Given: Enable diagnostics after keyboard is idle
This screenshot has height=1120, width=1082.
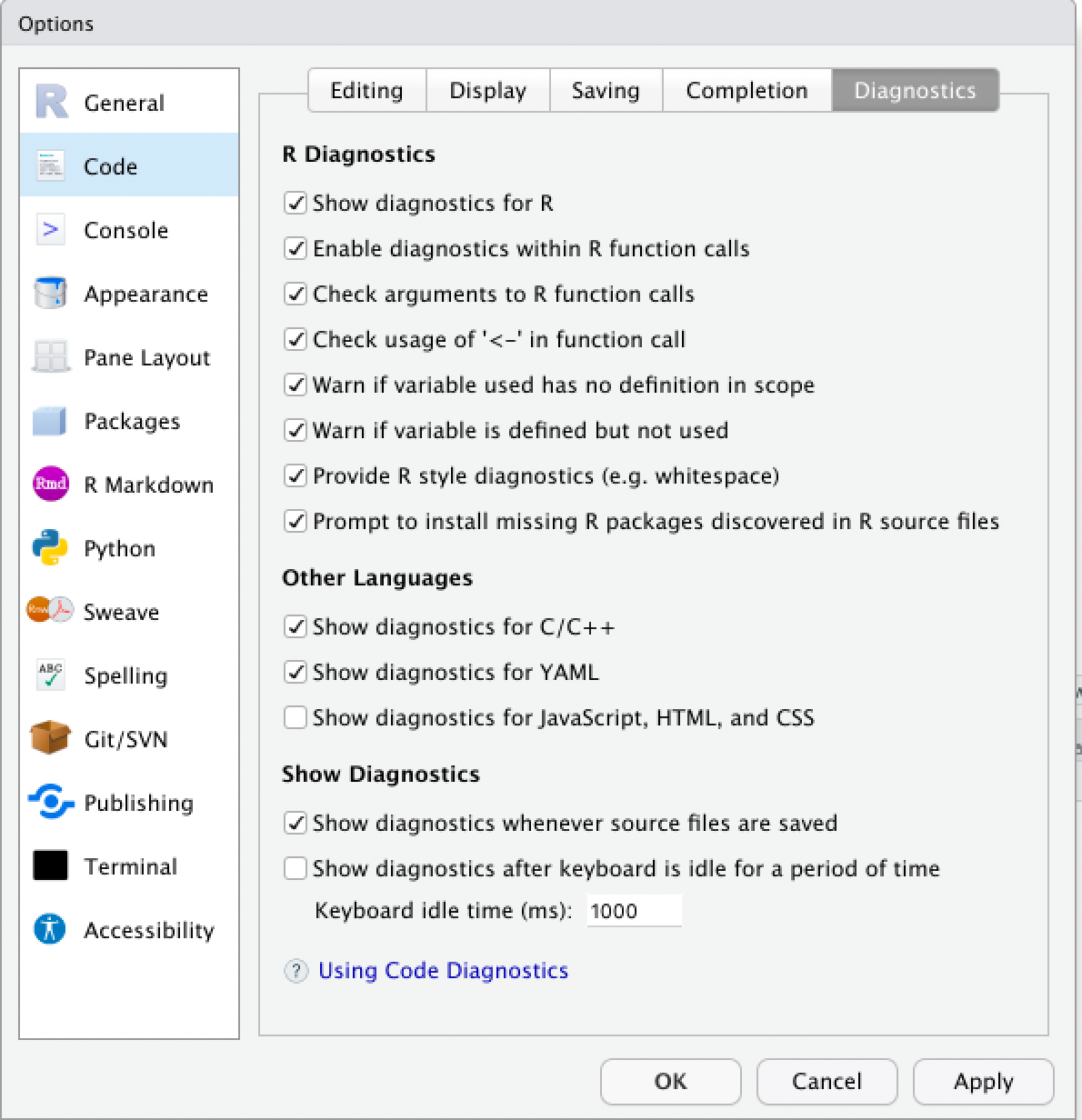Looking at the screenshot, I should pos(296,868).
